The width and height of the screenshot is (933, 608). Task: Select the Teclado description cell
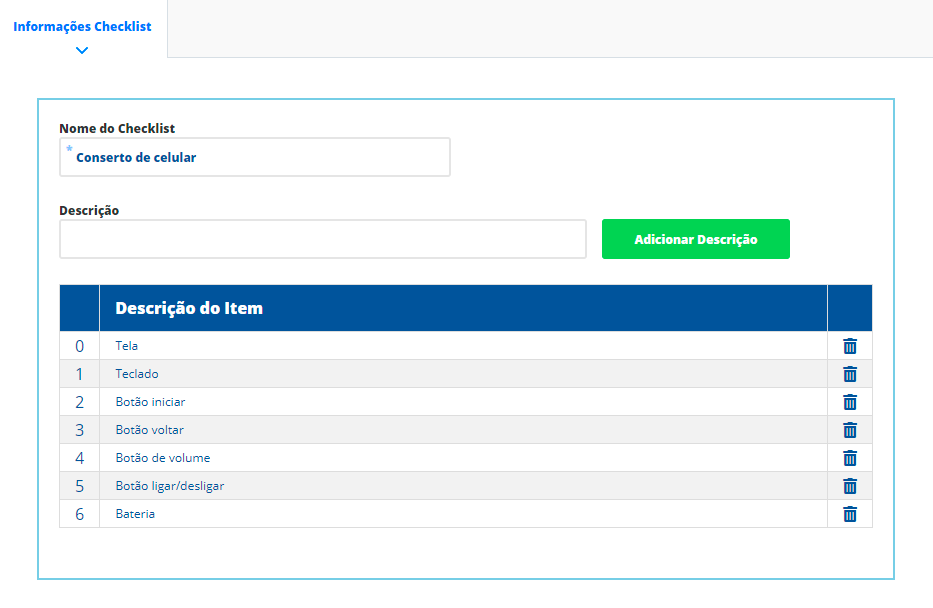pyautogui.click(x=463, y=374)
